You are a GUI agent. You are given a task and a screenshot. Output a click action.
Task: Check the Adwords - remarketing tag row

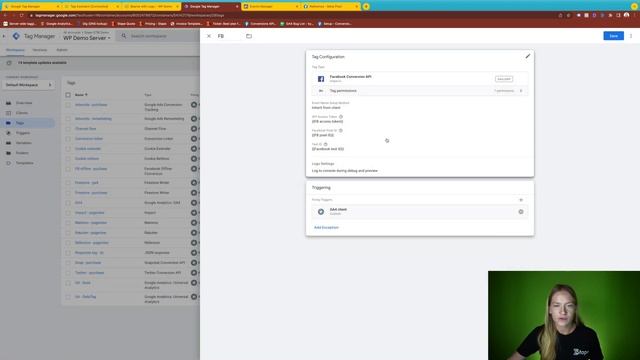68,119
